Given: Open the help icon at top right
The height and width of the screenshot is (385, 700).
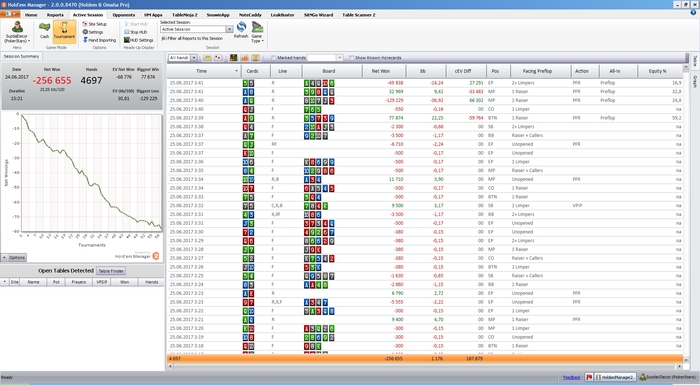Looking at the screenshot, I should pyautogui.click(x=693, y=13).
